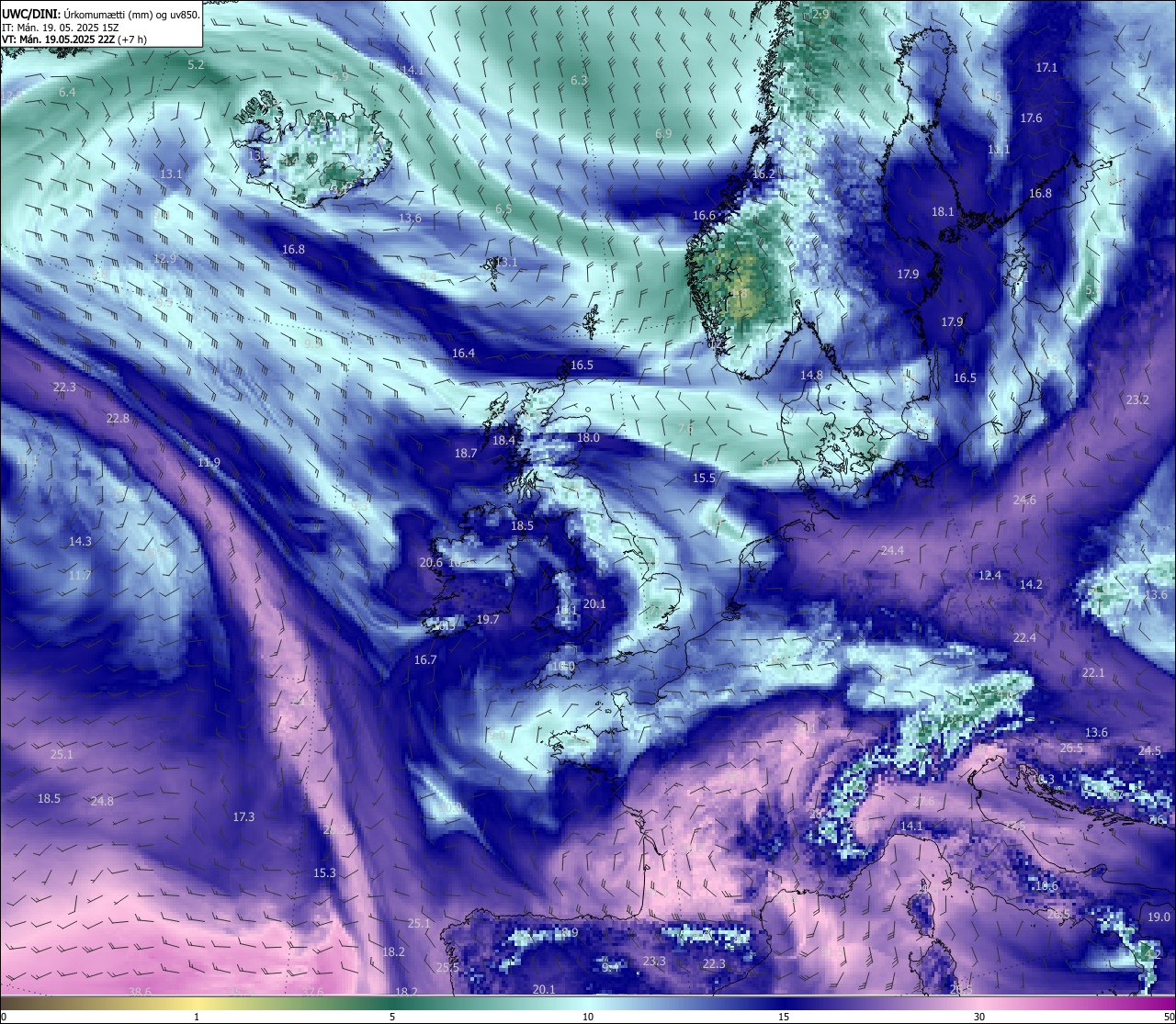Click the 24.6 value over Poland
Screen dimensions: 1176x1024
click(1024, 500)
